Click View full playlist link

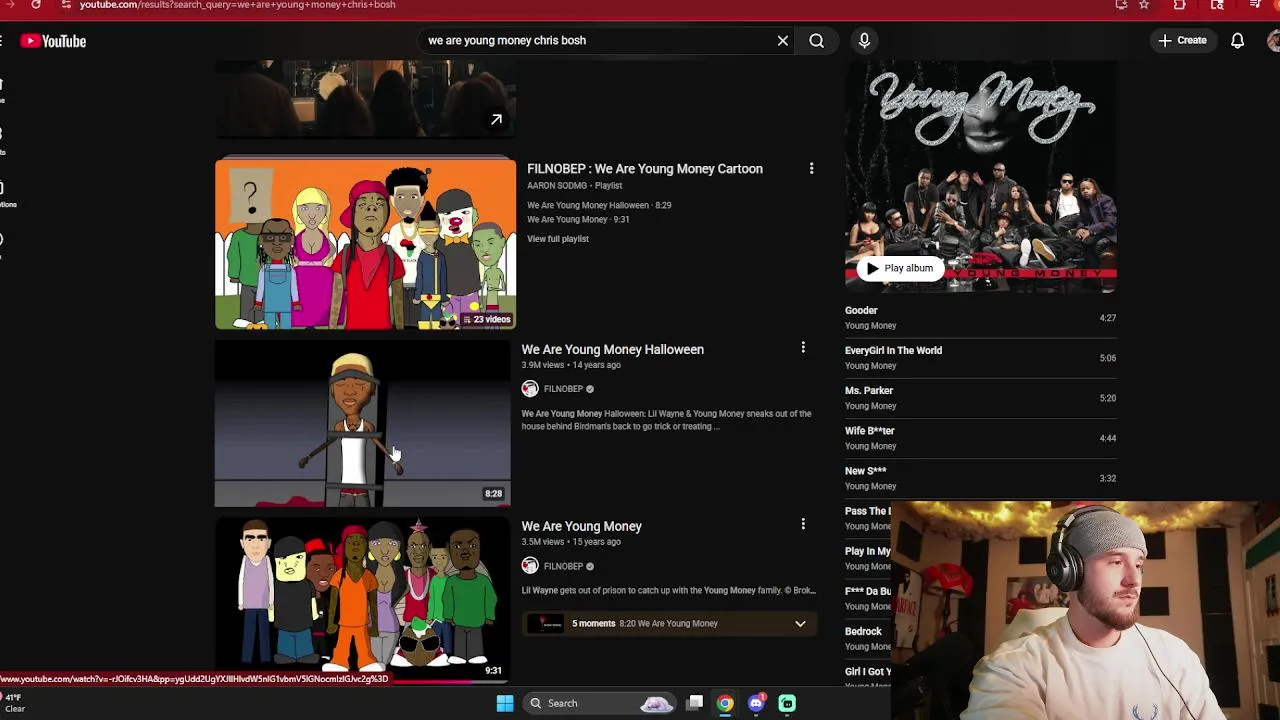click(x=558, y=239)
